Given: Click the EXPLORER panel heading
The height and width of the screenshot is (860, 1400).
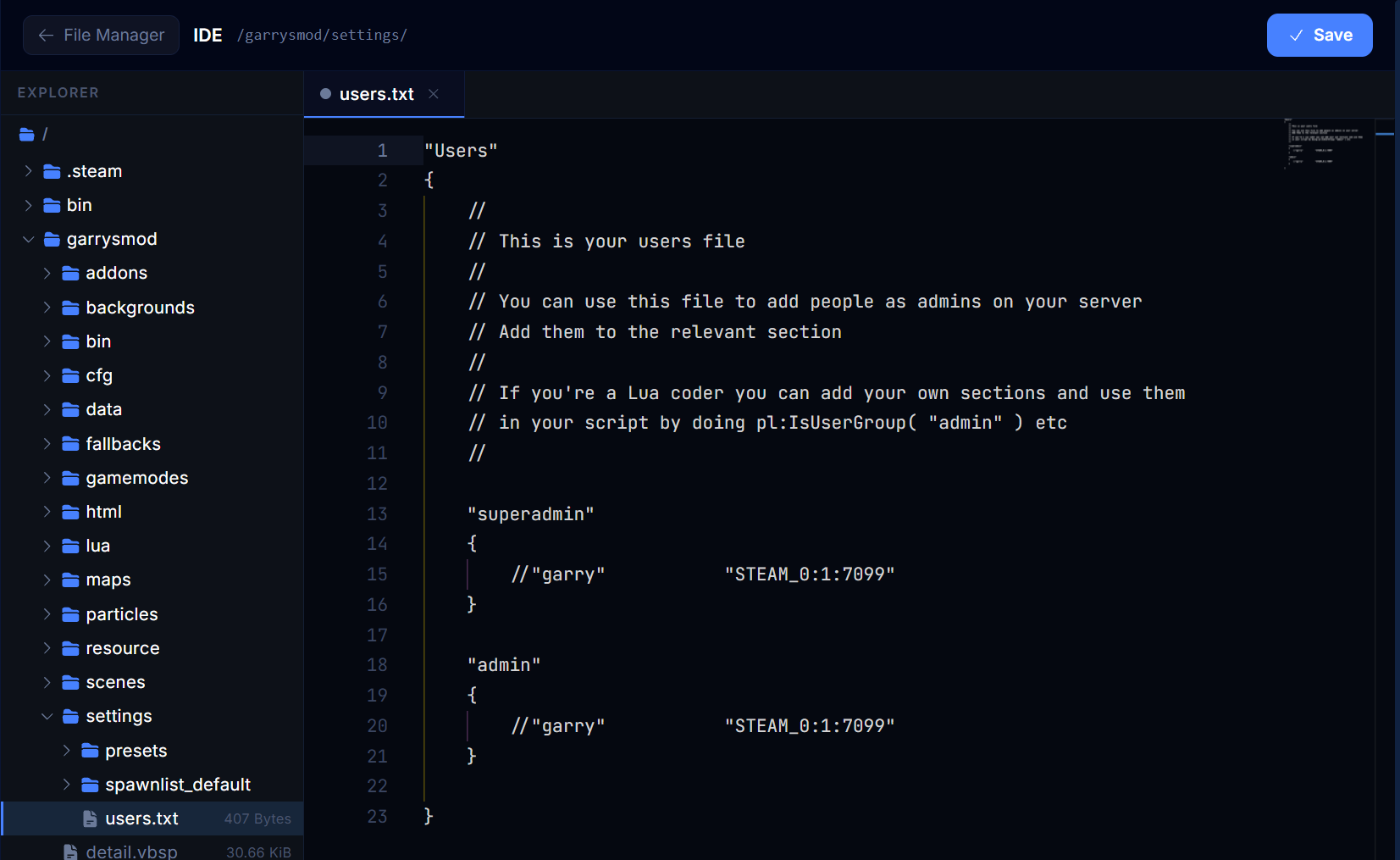Looking at the screenshot, I should 58,93.
